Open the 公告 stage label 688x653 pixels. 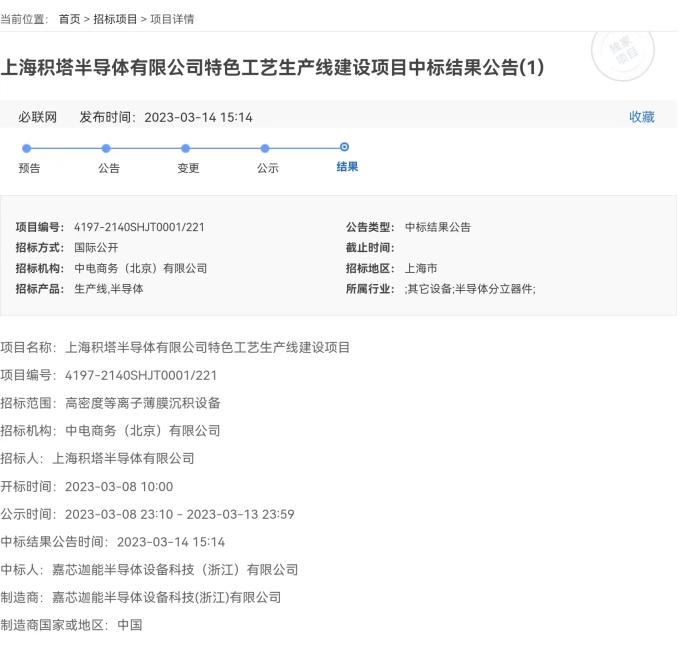109,168
